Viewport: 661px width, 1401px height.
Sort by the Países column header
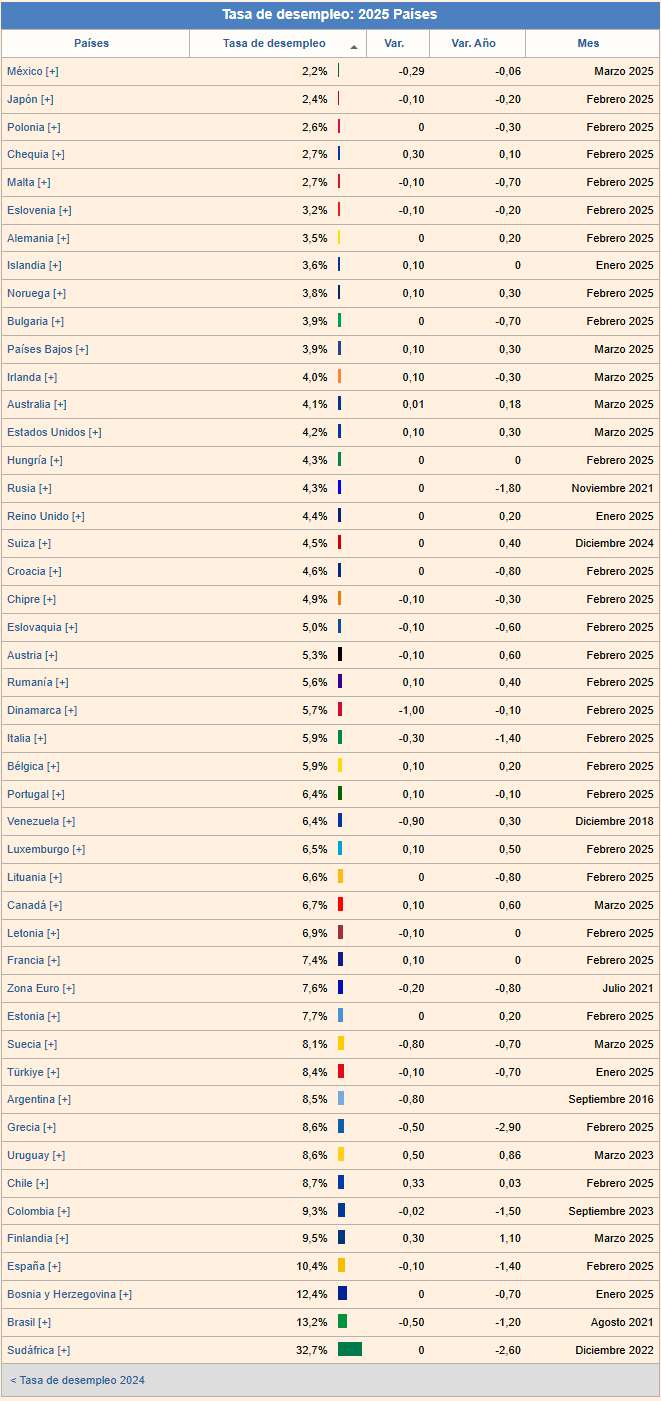pyautogui.click(x=92, y=44)
